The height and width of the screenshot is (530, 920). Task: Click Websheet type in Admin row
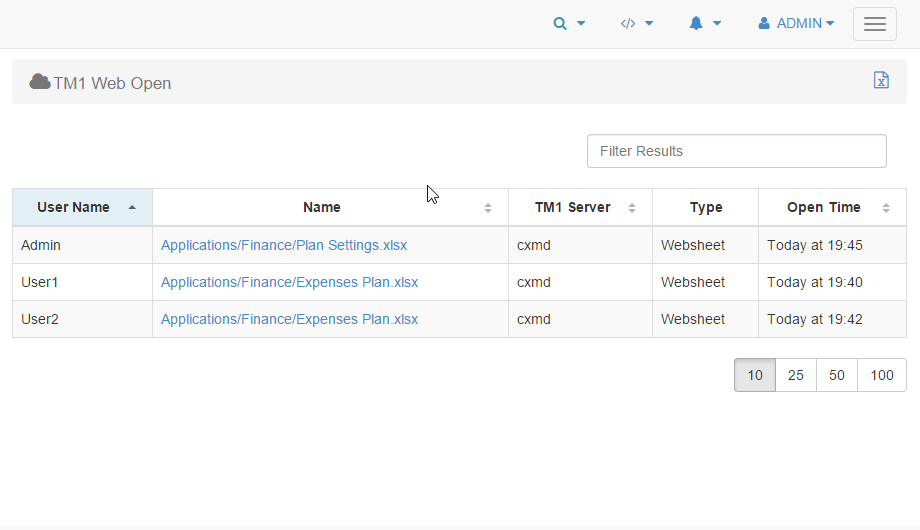pyautogui.click(x=705, y=245)
